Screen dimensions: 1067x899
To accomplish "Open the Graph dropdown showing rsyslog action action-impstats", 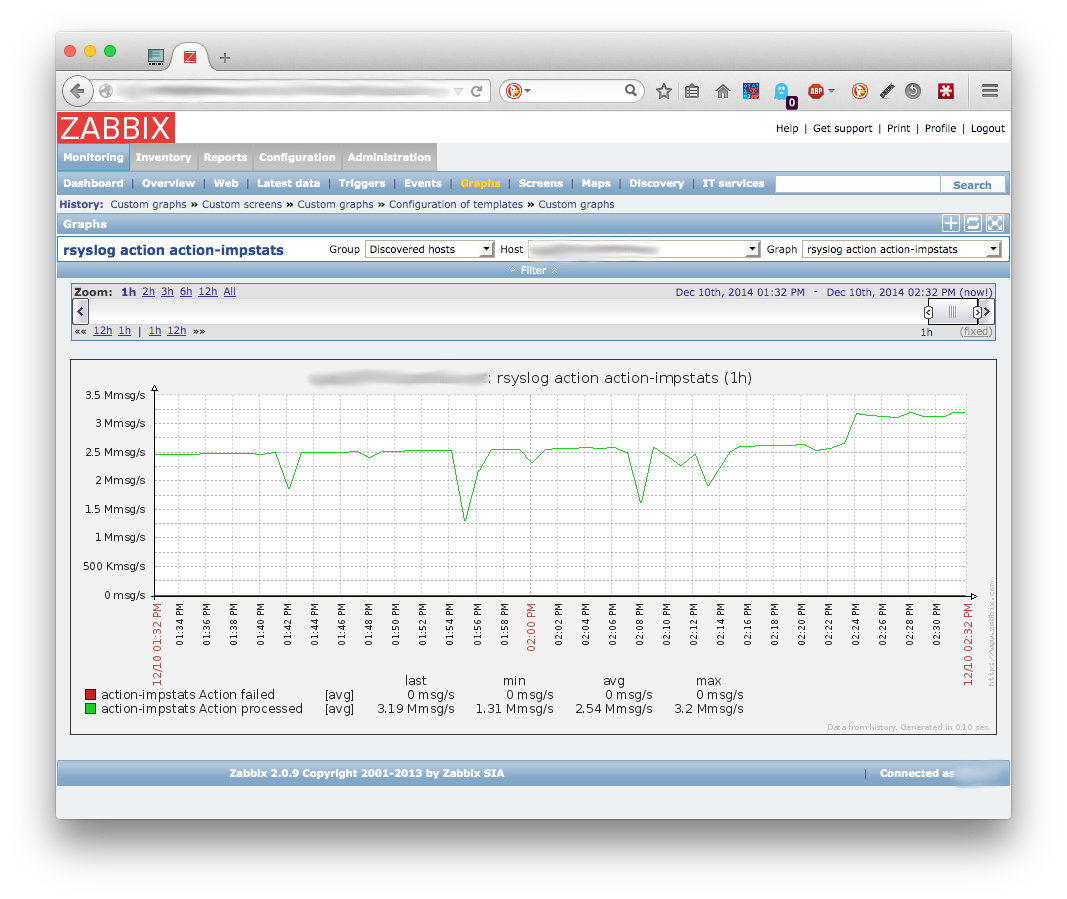I will click(902, 249).
